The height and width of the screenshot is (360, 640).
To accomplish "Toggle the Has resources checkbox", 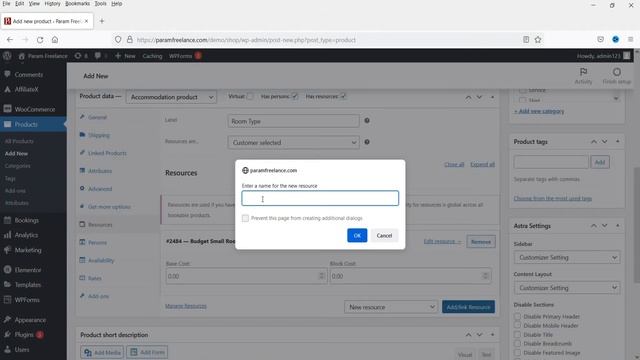I will pos(343,97).
